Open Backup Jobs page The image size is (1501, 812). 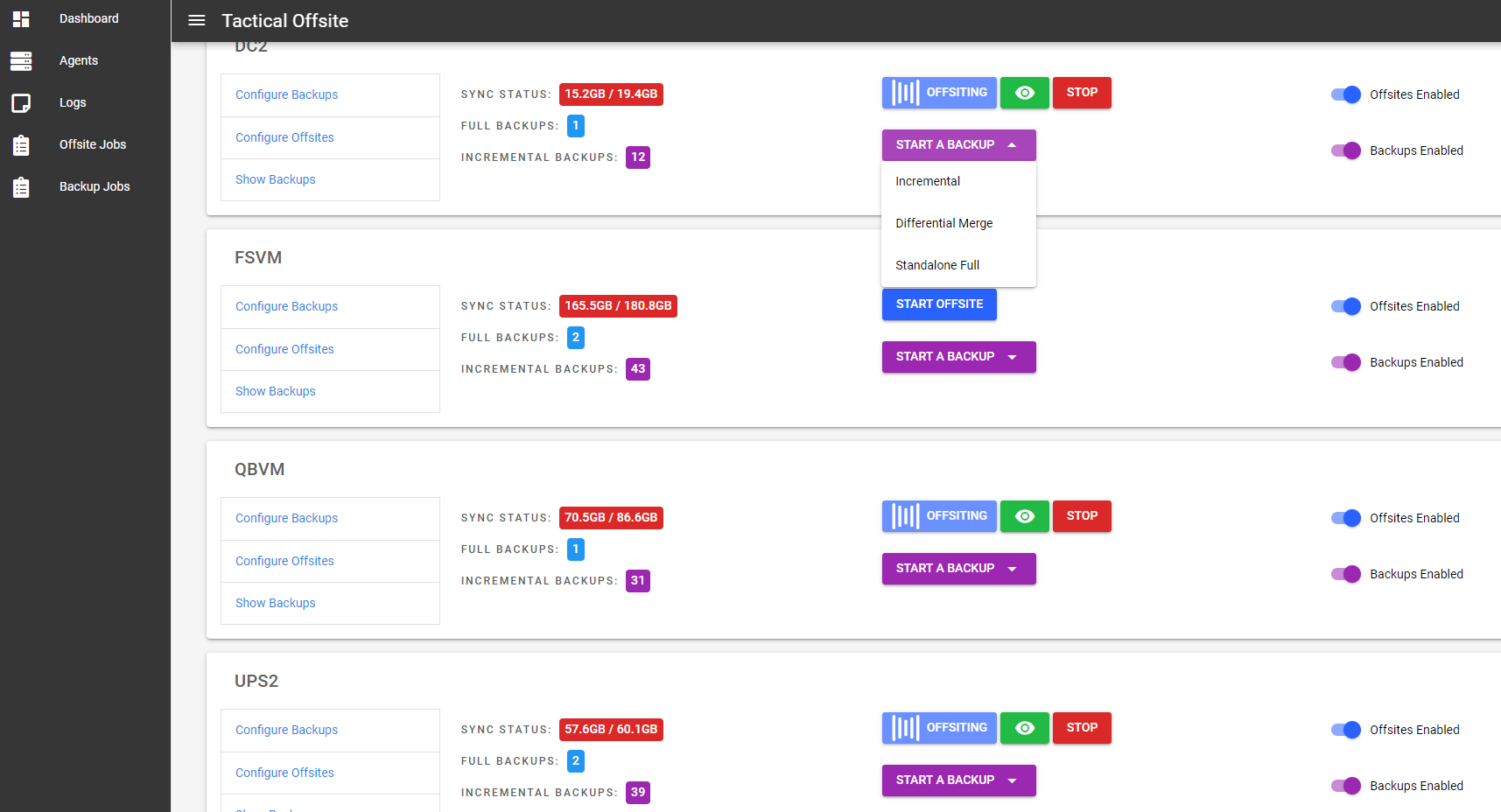pos(95,186)
